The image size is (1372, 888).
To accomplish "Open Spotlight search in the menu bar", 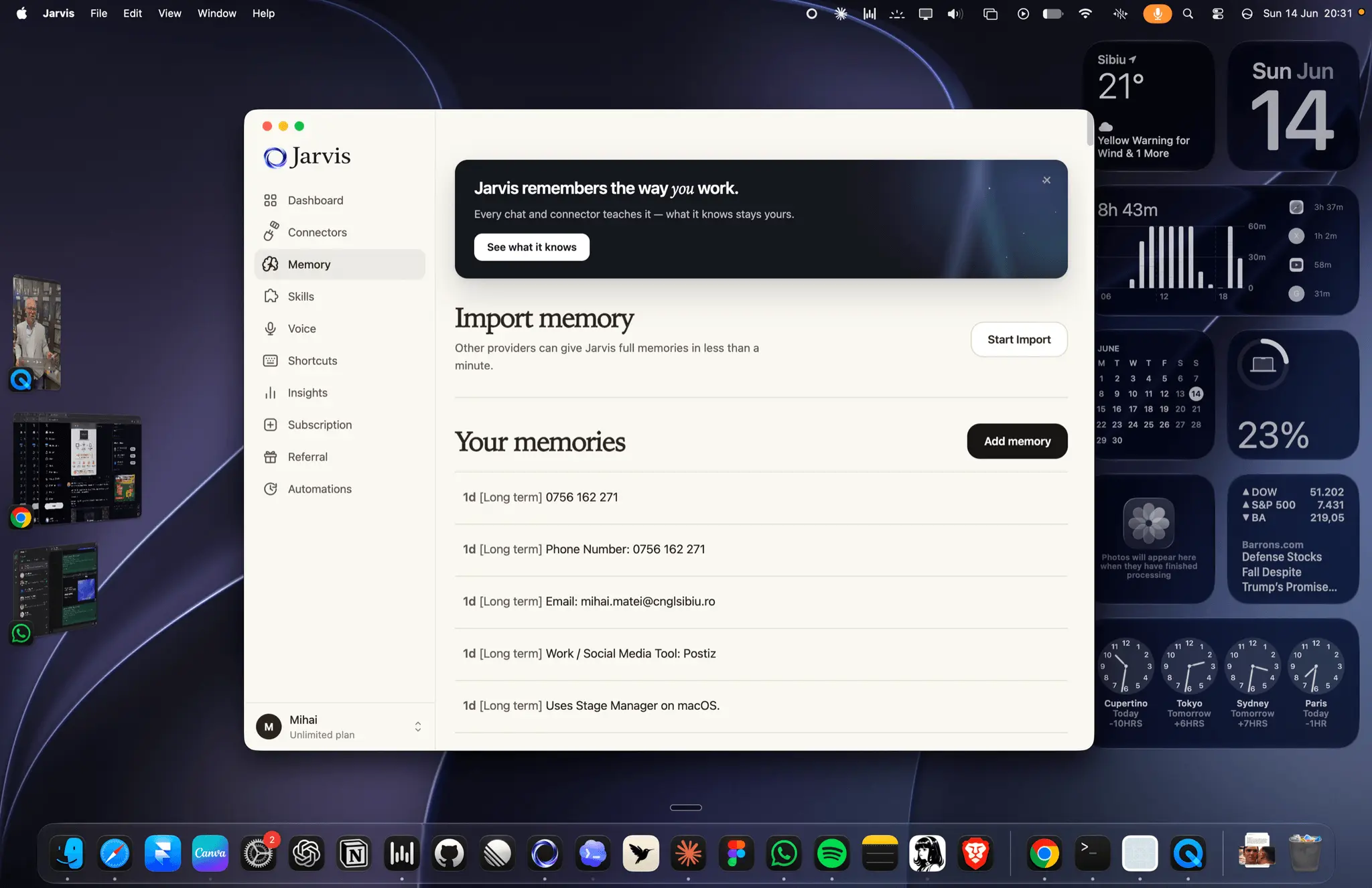I will 1188,13.
